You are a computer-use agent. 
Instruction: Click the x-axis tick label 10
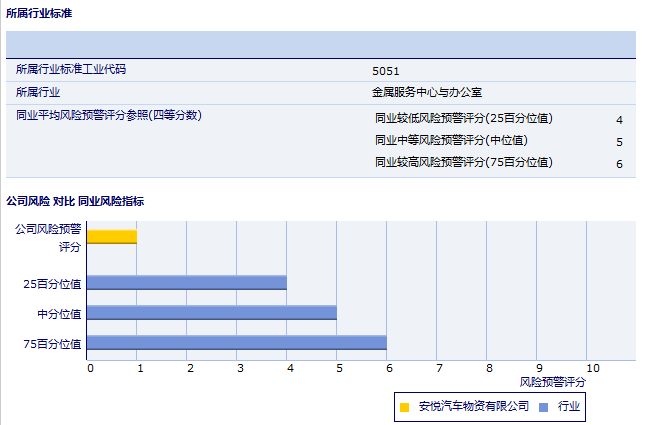[593, 368]
